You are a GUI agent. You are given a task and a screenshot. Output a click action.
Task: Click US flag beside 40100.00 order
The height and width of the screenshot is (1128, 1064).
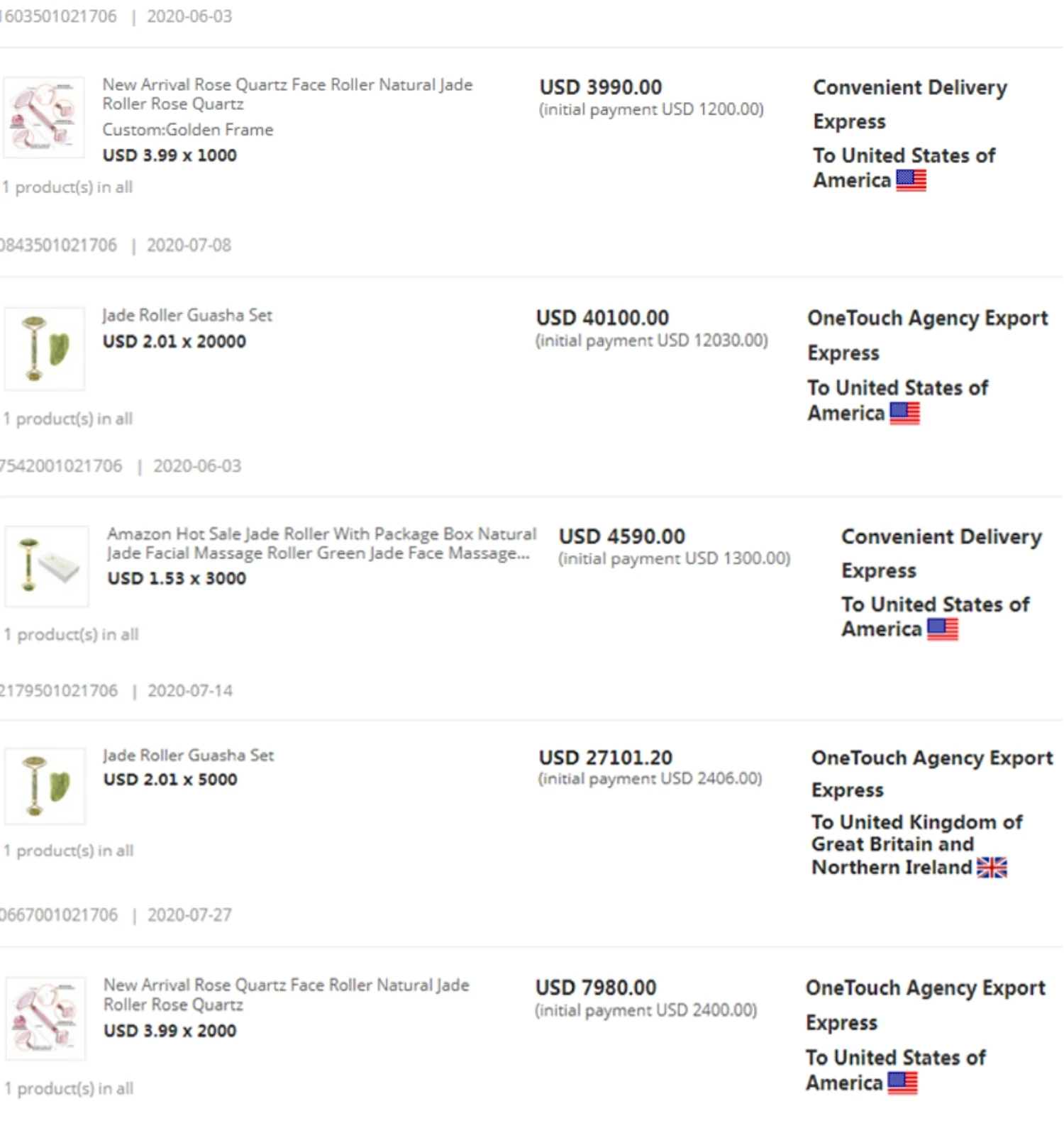tap(904, 413)
